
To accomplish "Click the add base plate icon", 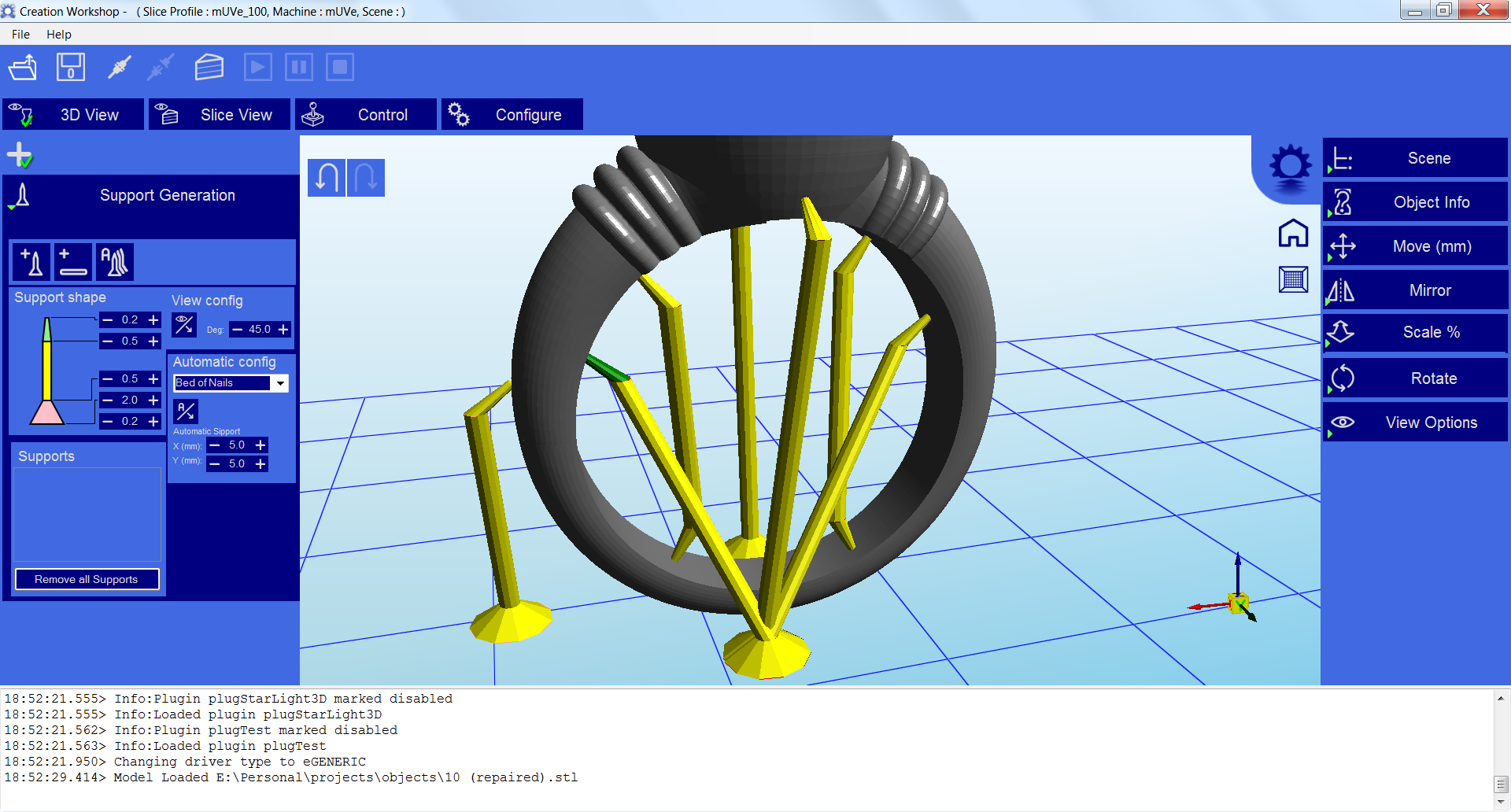I will [73, 262].
